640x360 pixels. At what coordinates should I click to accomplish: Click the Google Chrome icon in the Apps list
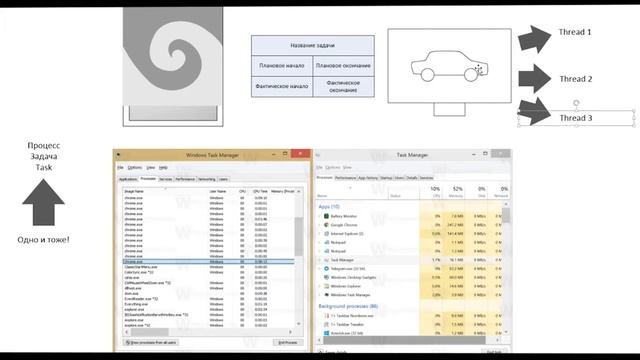(326, 225)
